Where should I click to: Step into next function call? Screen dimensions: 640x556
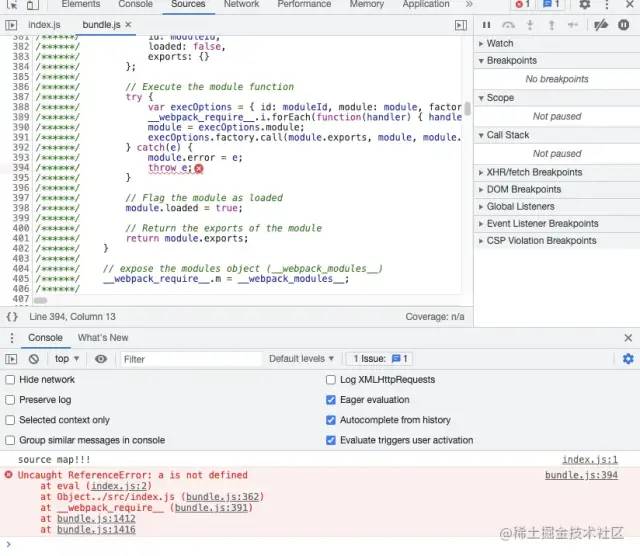pyautogui.click(x=530, y=25)
